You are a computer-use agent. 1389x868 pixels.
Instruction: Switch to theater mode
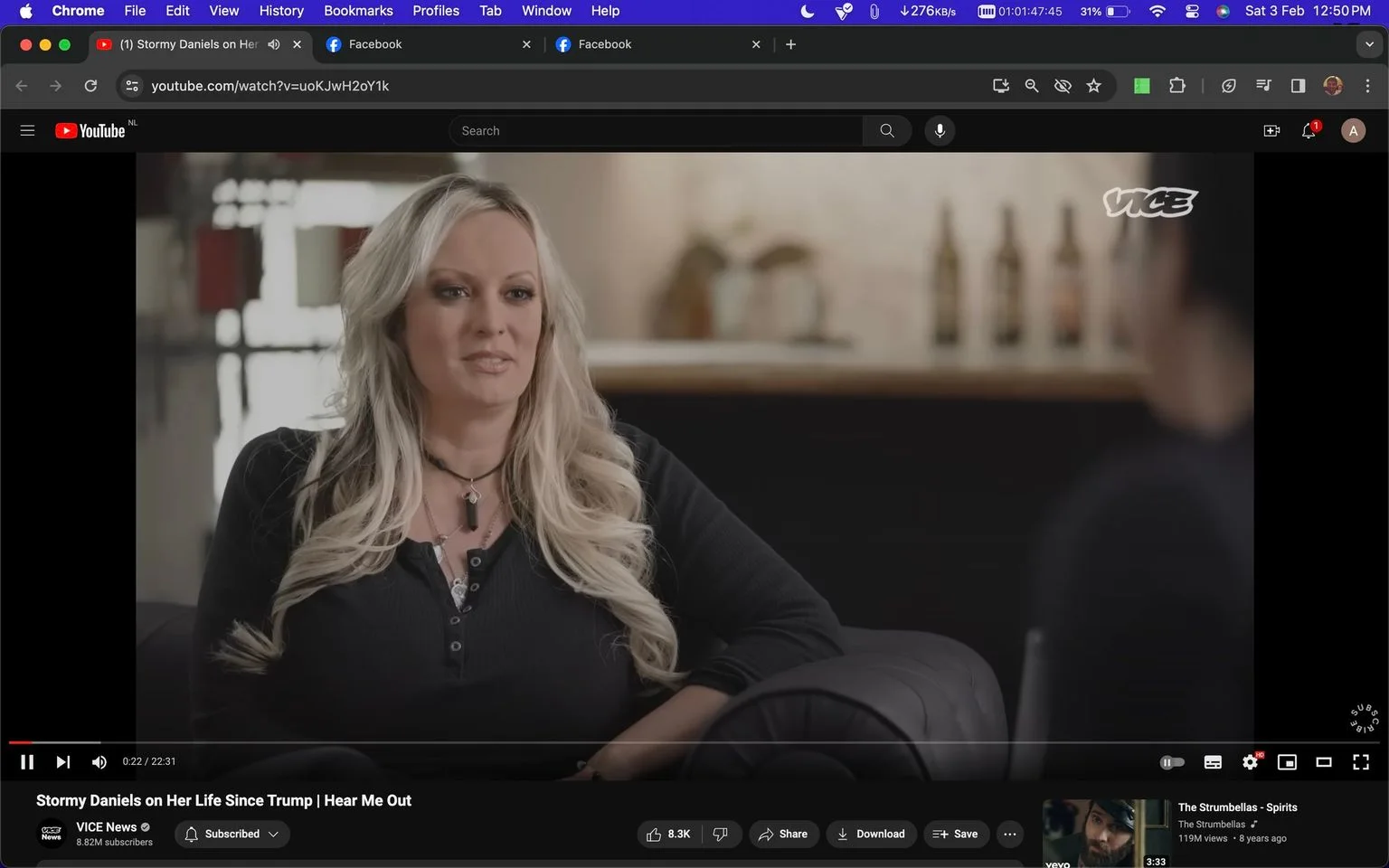1324,762
